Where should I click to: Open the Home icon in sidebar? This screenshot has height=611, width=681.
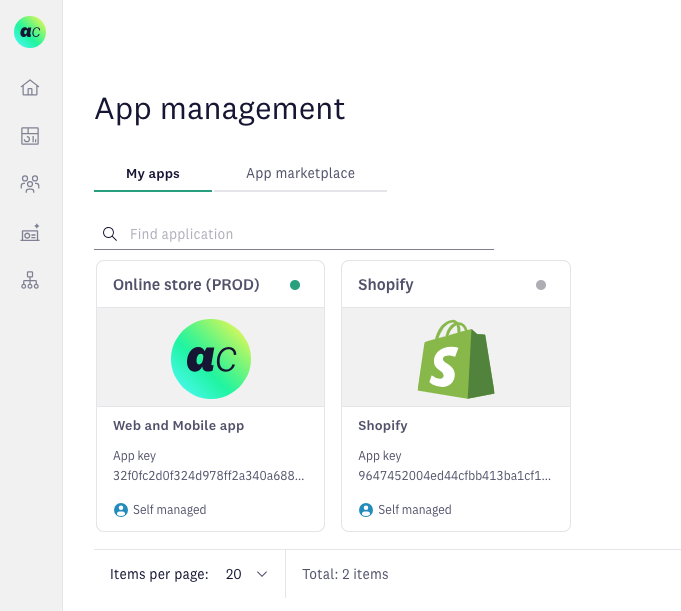30,88
